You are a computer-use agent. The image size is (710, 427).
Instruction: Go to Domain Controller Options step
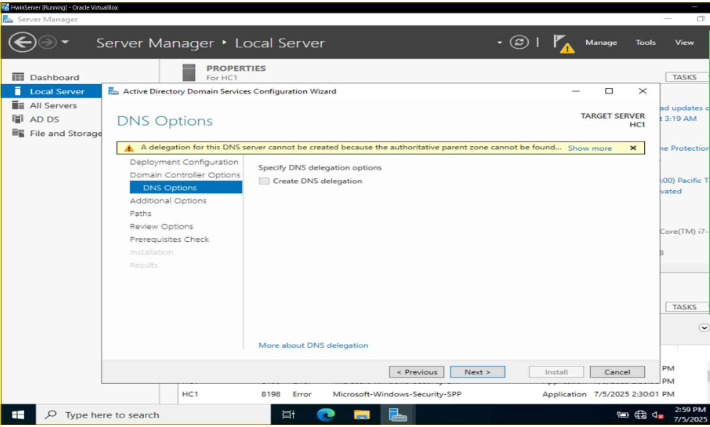click(x=185, y=175)
